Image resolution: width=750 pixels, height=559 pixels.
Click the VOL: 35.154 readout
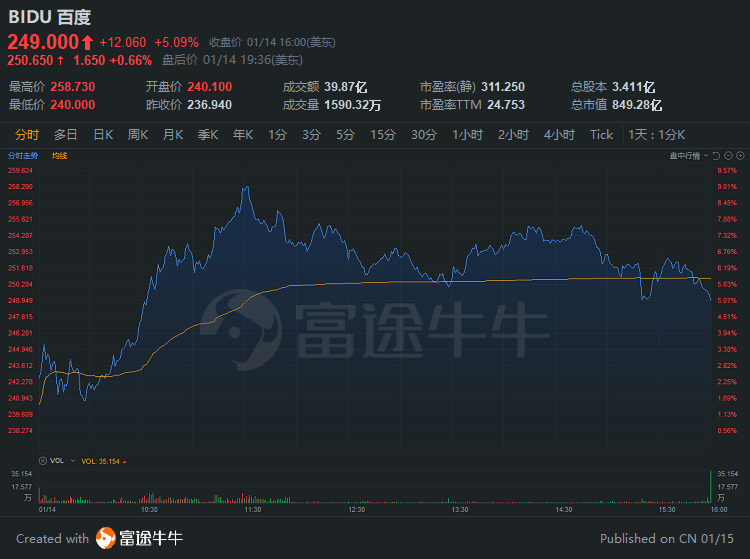(x=100, y=461)
